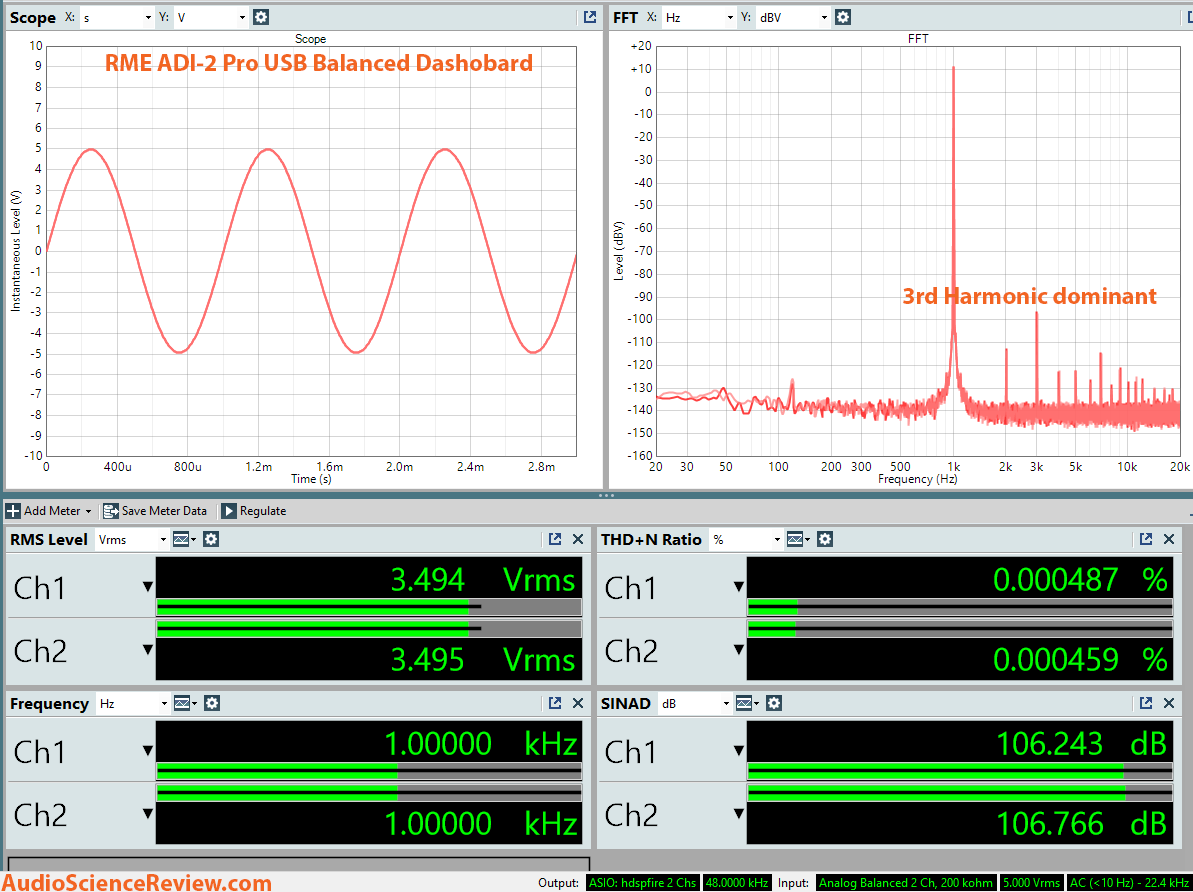The width and height of the screenshot is (1193, 892).
Task: Expand Frequency Ch2 arrow
Action: [148, 814]
